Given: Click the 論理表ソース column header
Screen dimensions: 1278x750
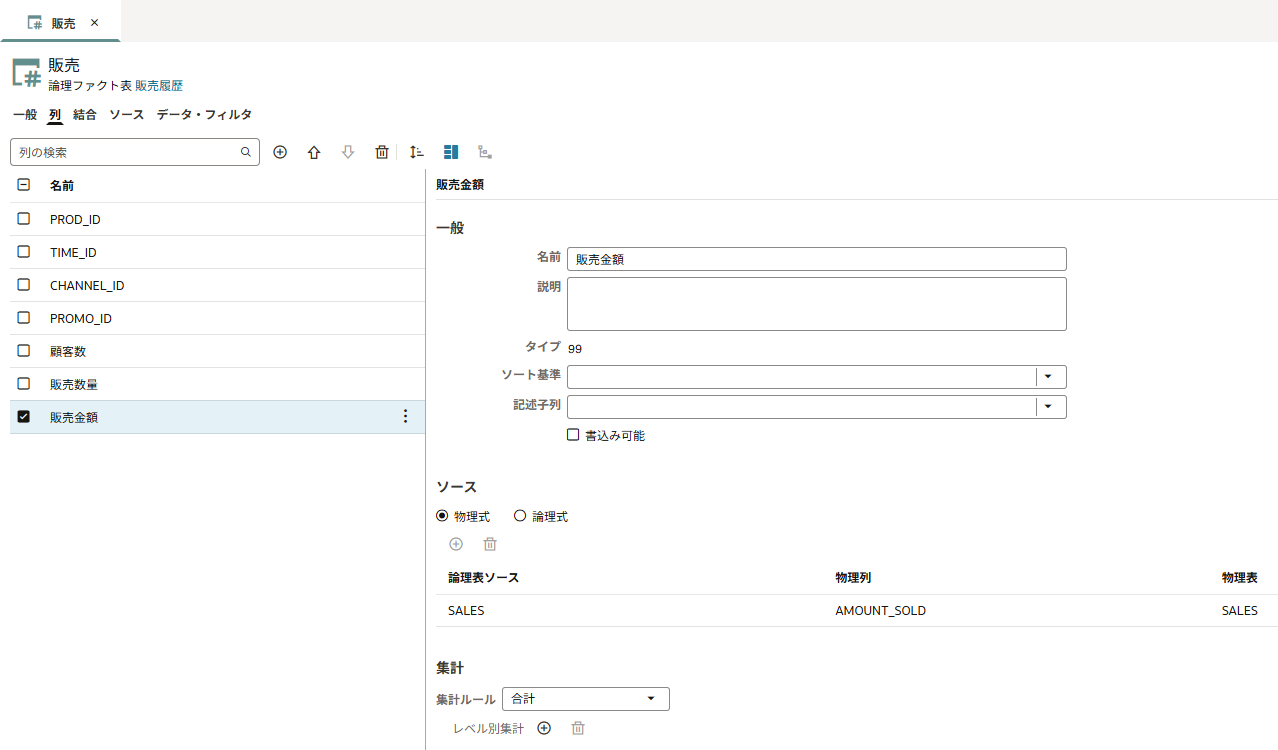Looking at the screenshot, I should coord(483,578).
